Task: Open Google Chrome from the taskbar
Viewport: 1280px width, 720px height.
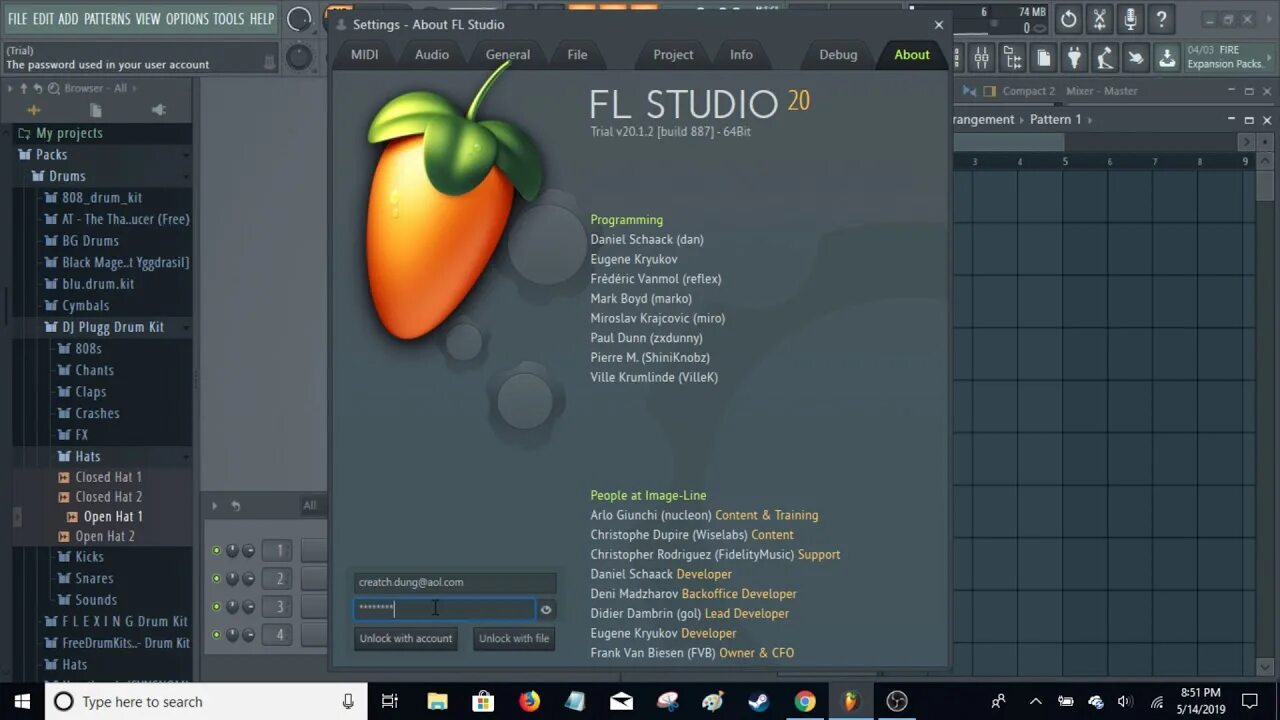Action: 805,701
